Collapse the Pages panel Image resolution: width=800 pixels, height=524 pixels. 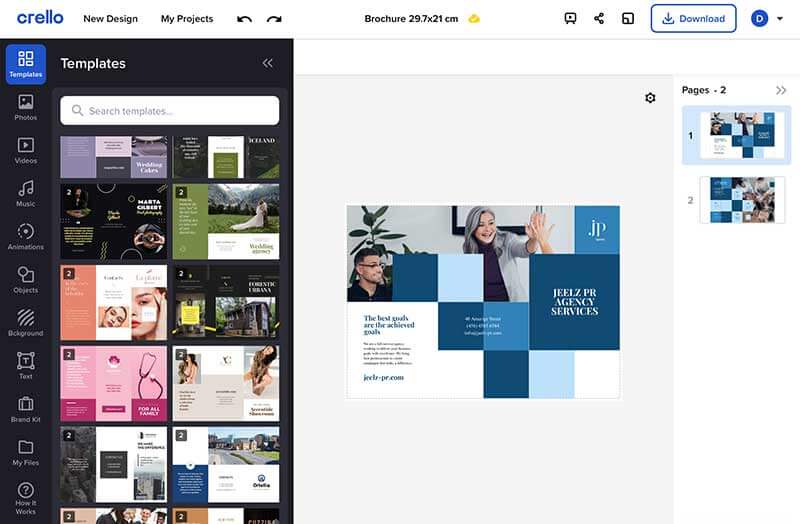point(781,90)
